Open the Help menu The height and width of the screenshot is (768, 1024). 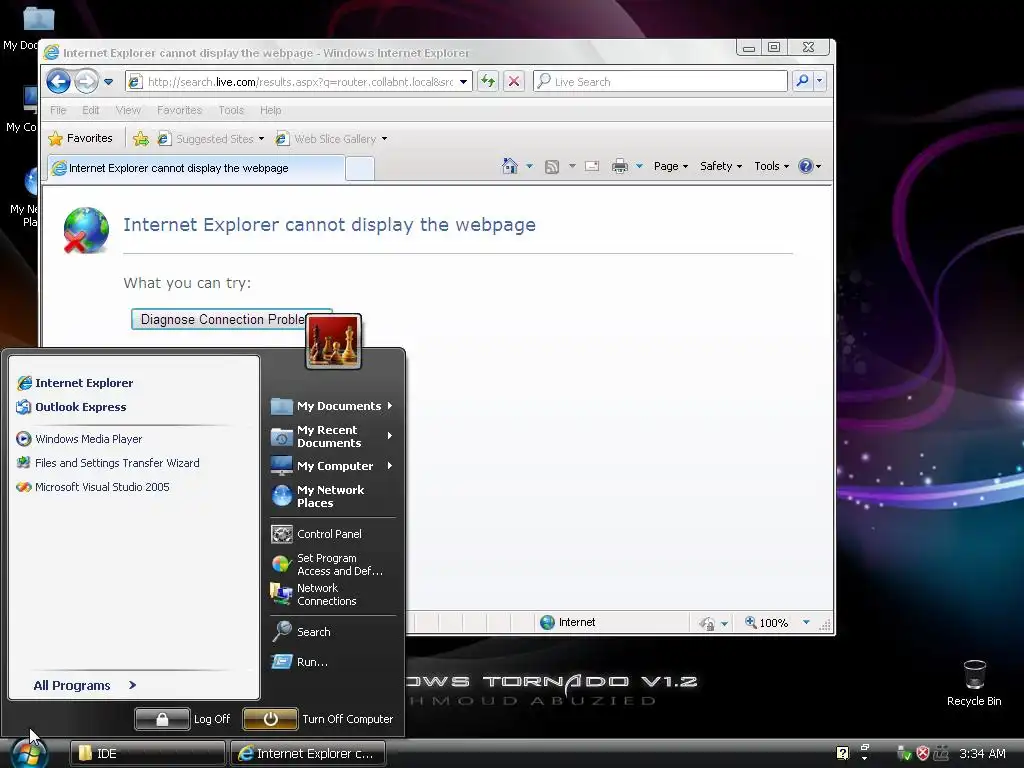click(270, 110)
